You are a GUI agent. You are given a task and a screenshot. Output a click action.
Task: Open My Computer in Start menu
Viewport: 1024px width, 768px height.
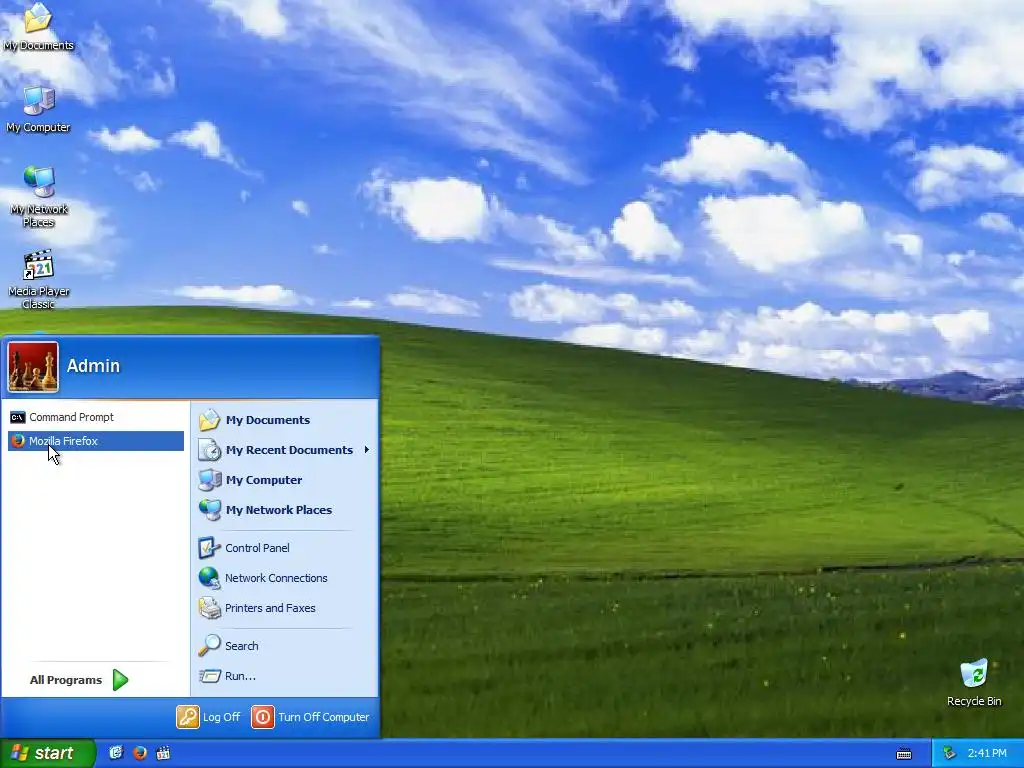point(283,480)
